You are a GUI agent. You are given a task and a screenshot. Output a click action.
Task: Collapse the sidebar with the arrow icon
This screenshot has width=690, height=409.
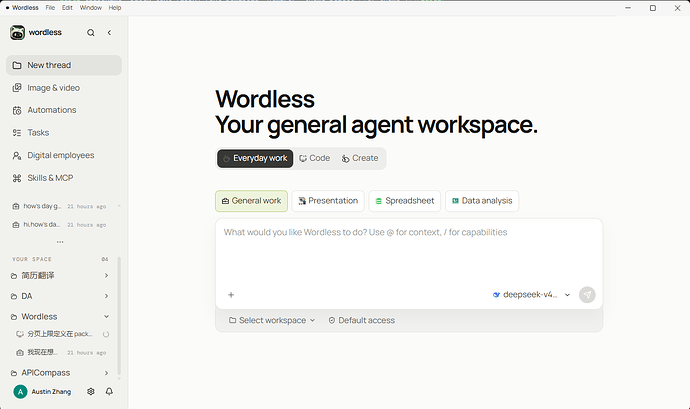pyautogui.click(x=109, y=33)
